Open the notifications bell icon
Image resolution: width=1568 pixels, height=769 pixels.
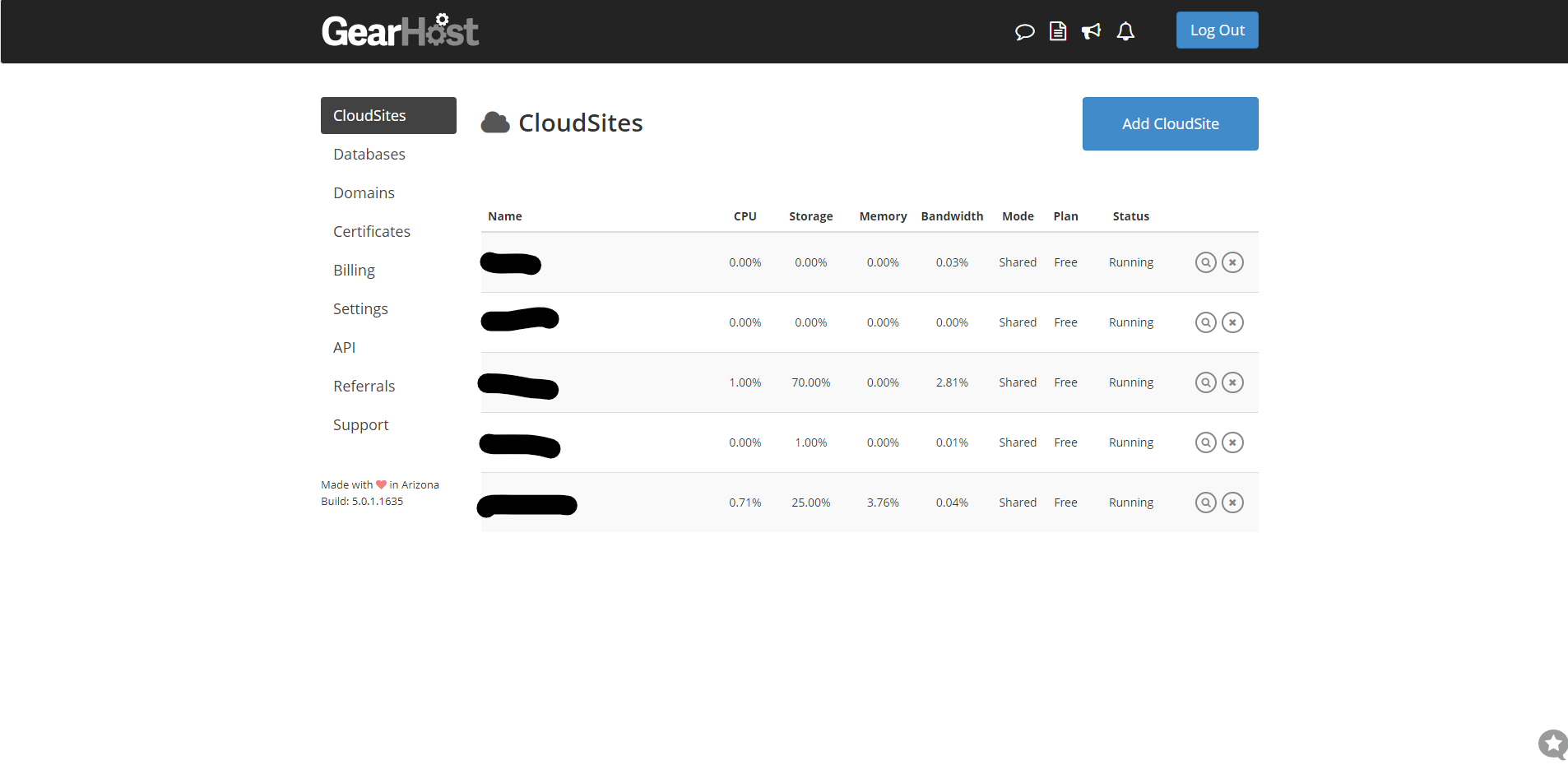click(x=1125, y=31)
